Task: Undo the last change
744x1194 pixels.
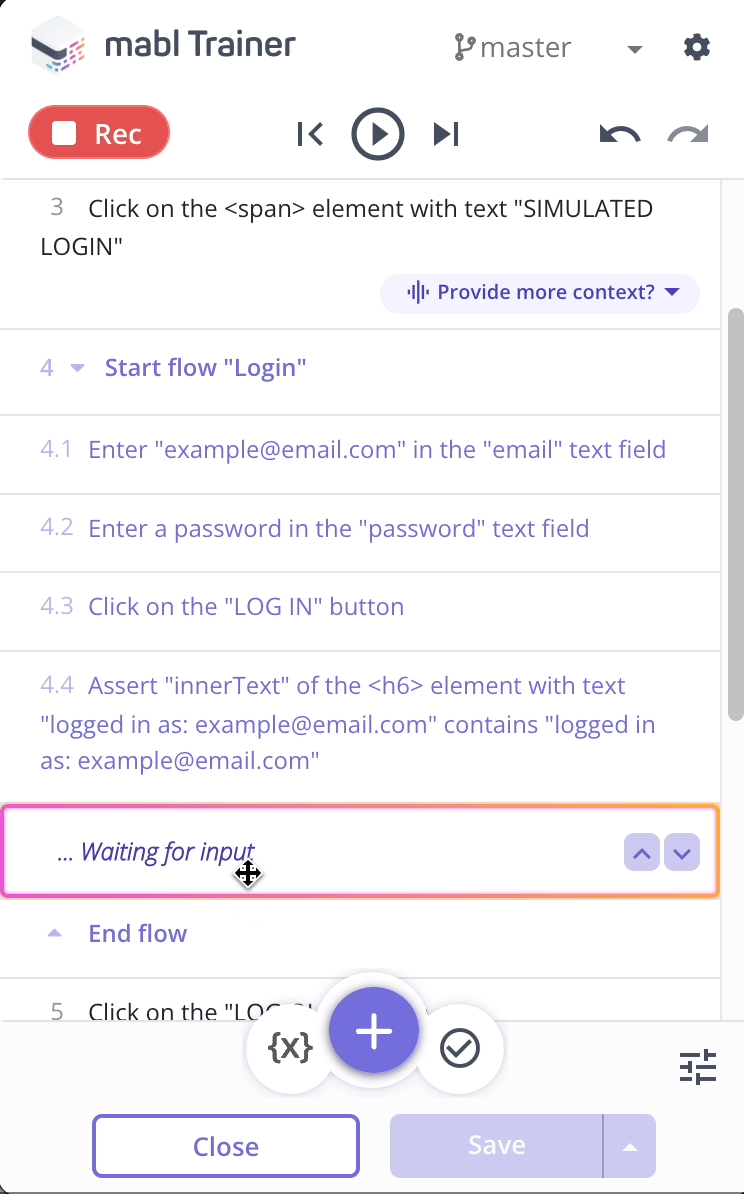Action: pos(620,134)
